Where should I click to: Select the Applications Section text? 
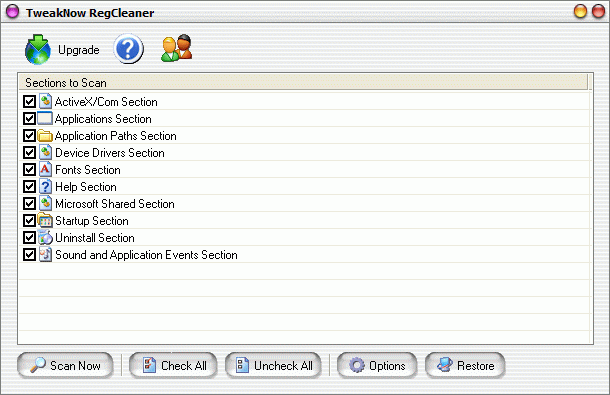pos(103,119)
